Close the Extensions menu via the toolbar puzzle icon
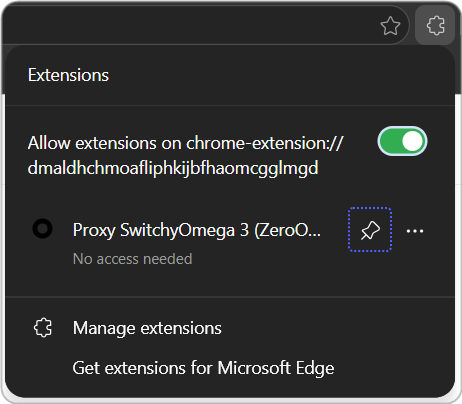Screen dimensions: 462x404 pos(435,25)
